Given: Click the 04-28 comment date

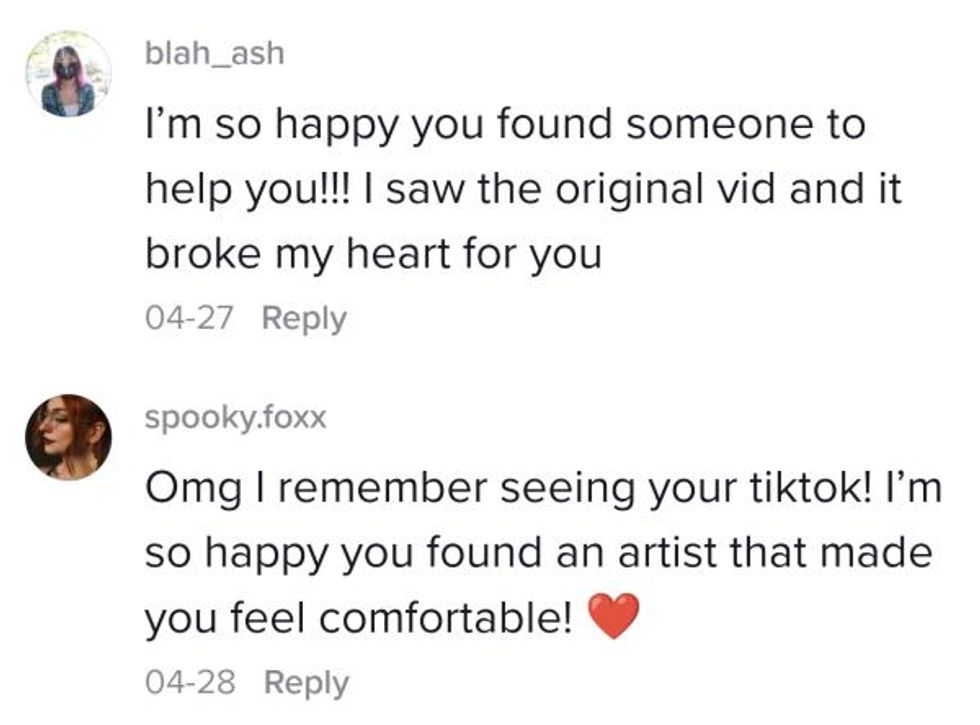Looking at the screenshot, I should click(190, 682).
